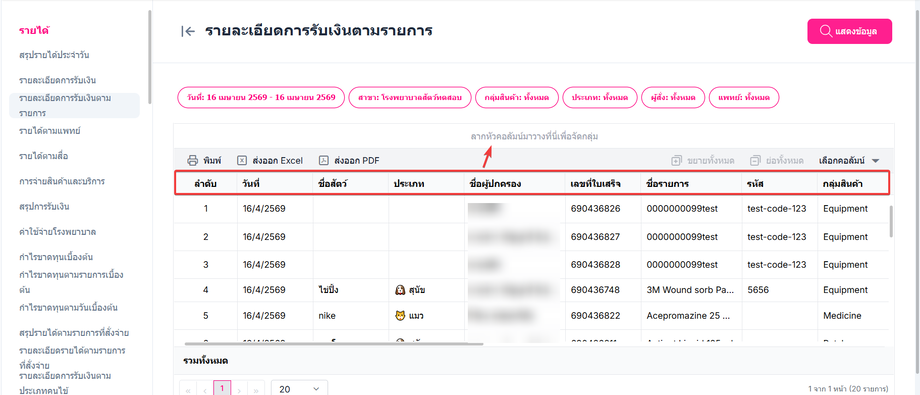This screenshot has width=920, height=395.
Task: Expand all rows with ขยายทั้งหมด
Action: 702,160
